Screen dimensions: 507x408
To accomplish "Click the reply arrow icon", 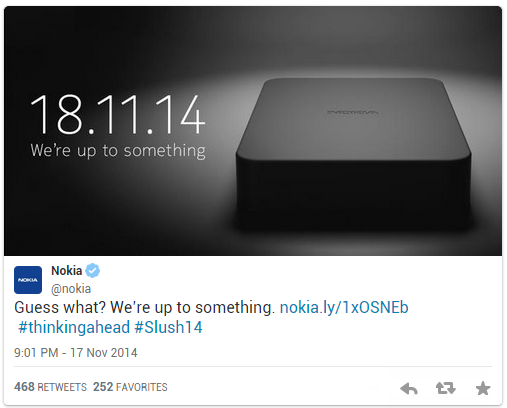I will pyautogui.click(x=409, y=388).
